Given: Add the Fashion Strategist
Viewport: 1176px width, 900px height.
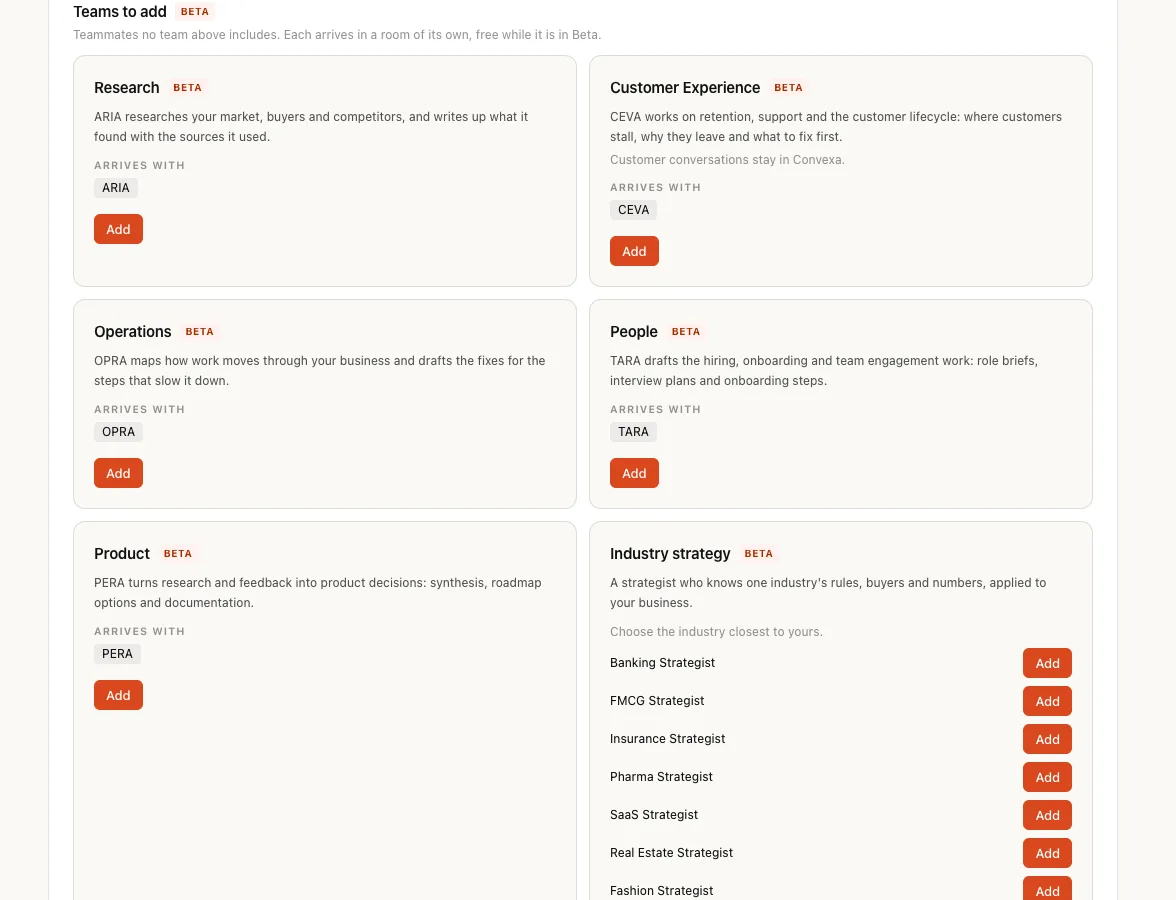Looking at the screenshot, I should click(x=1047, y=890).
